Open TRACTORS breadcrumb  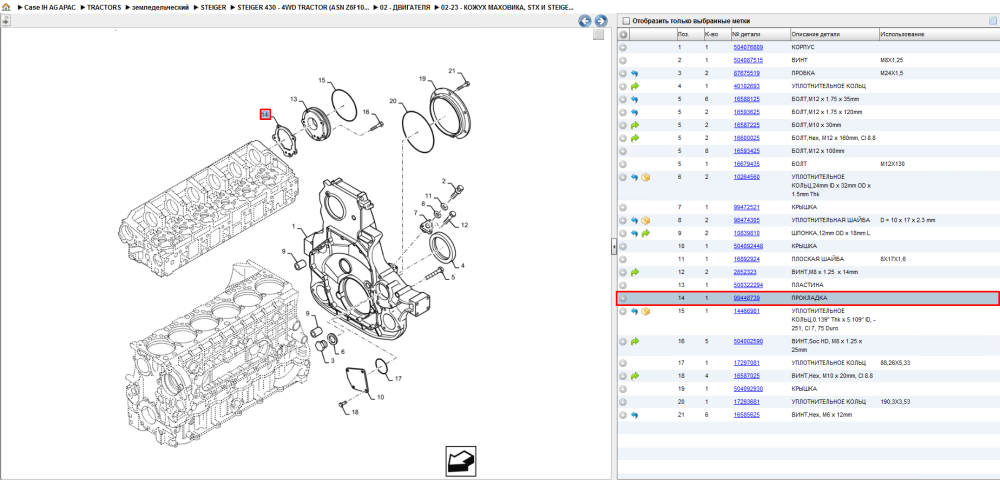104,7
